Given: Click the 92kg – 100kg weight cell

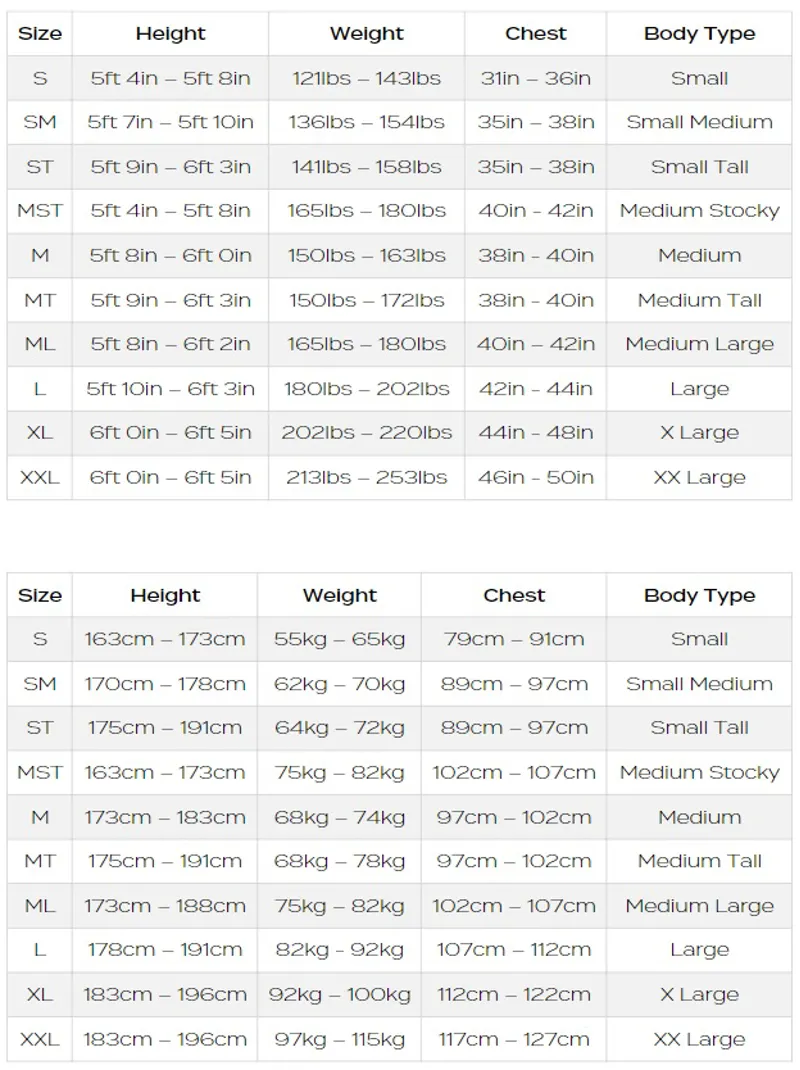Looking at the screenshot, I should coord(339,995).
